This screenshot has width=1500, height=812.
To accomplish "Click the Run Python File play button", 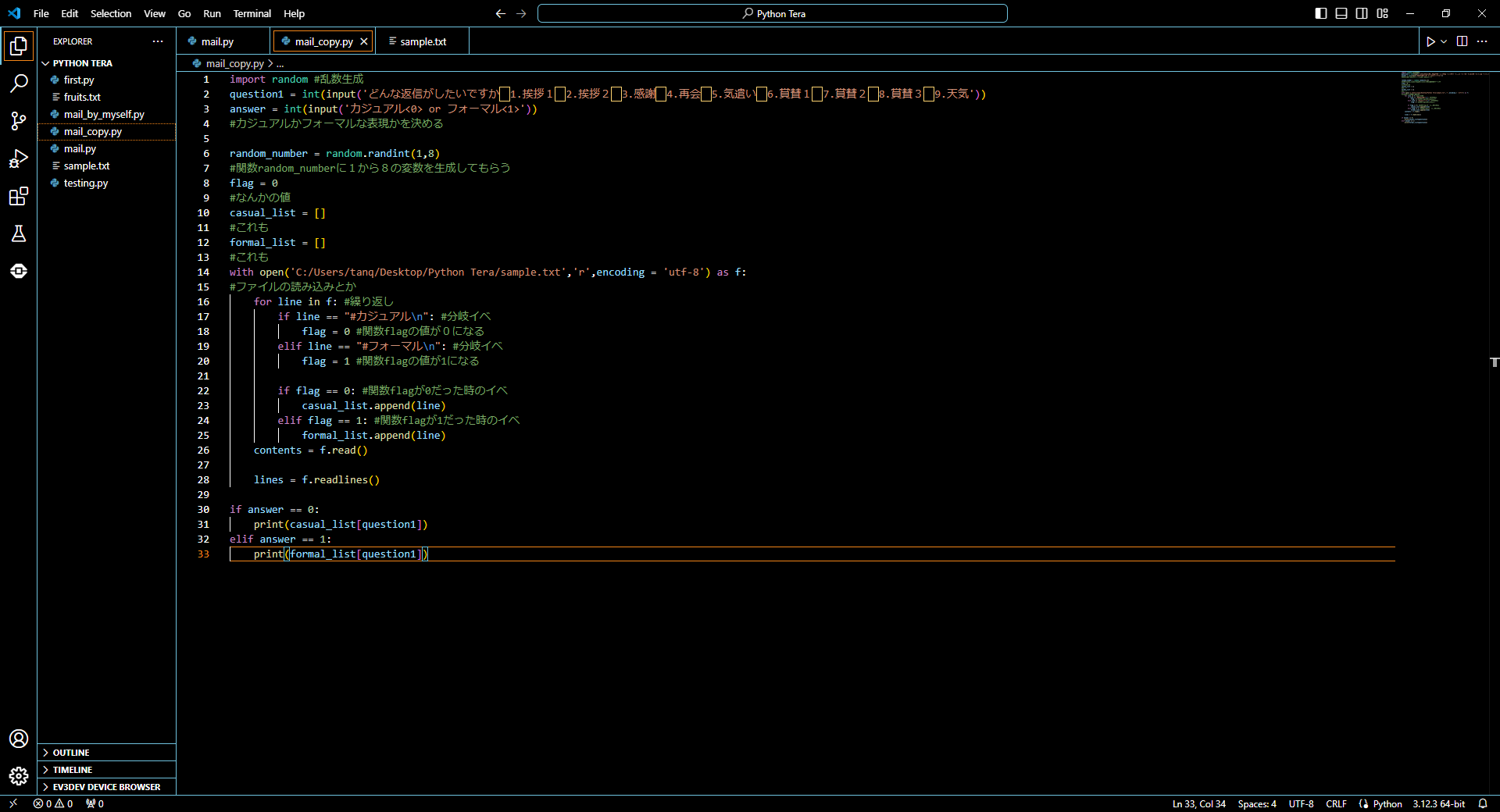I will click(x=1430, y=41).
